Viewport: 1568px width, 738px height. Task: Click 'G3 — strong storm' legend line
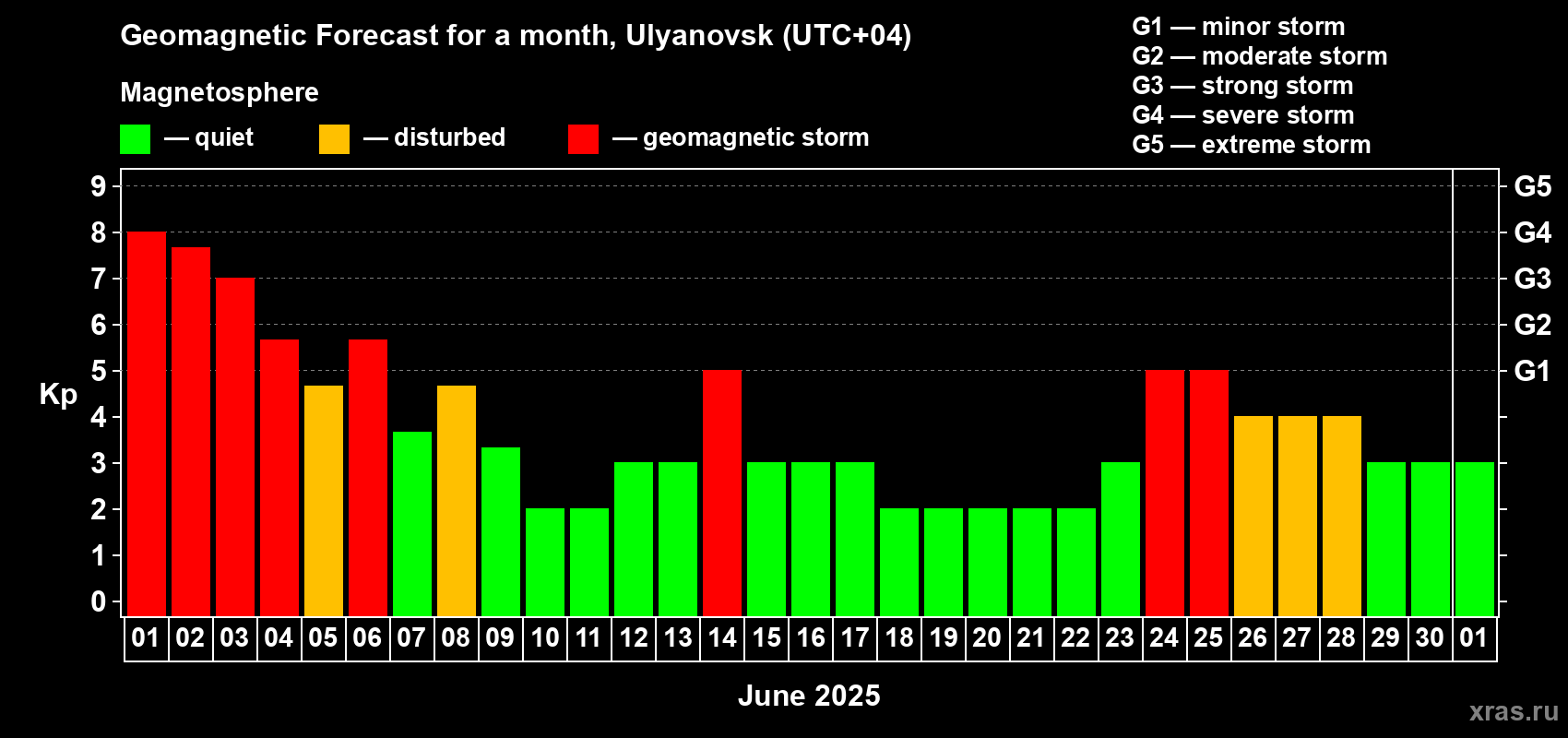click(x=1242, y=86)
